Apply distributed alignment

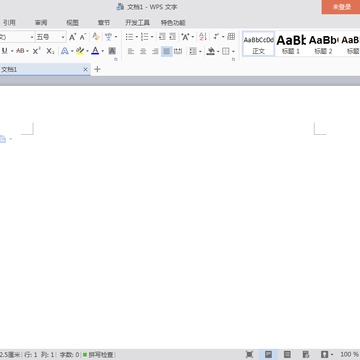(x=178, y=51)
